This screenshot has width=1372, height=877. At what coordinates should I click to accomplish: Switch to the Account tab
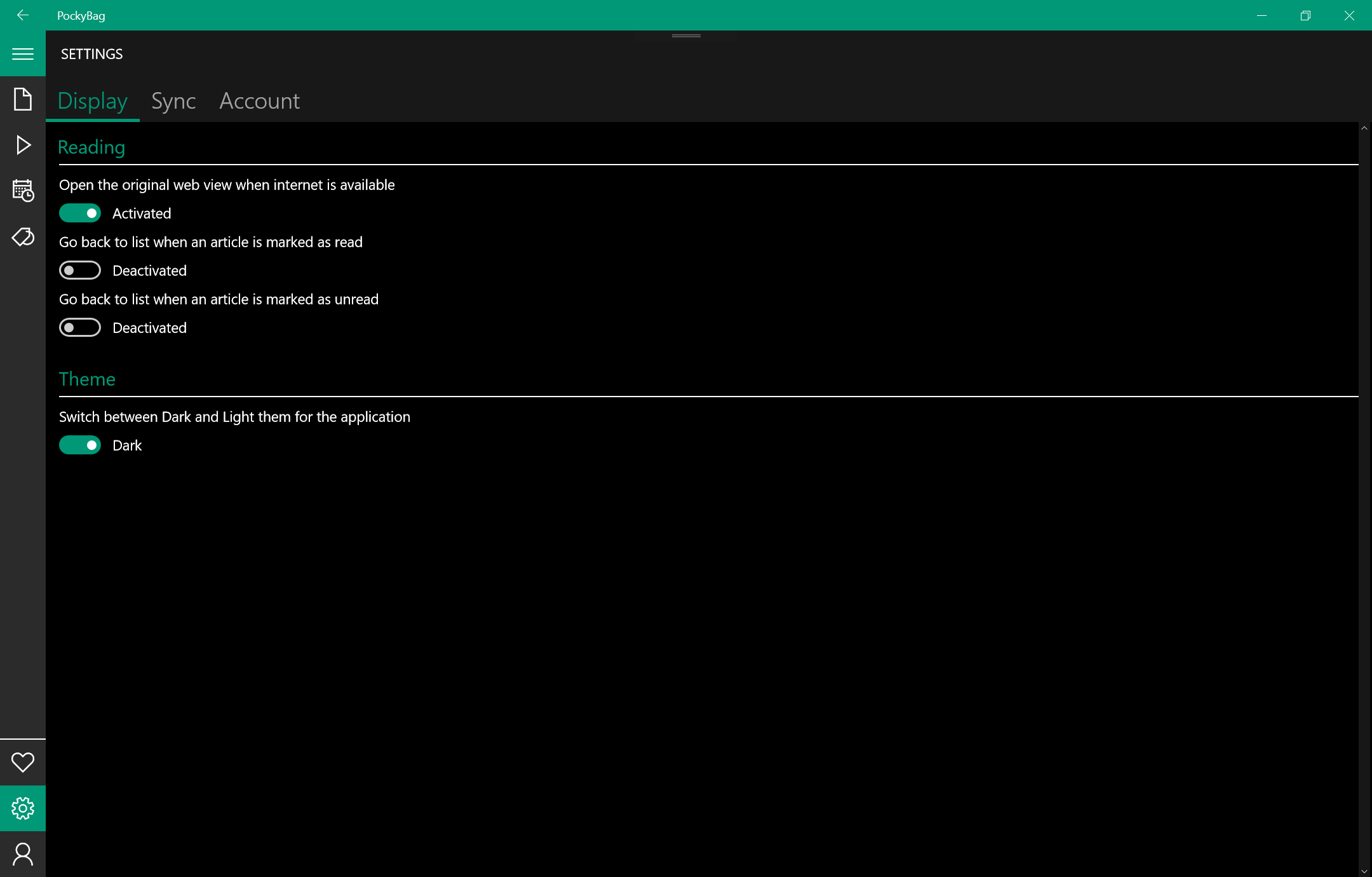coord(259,101)
